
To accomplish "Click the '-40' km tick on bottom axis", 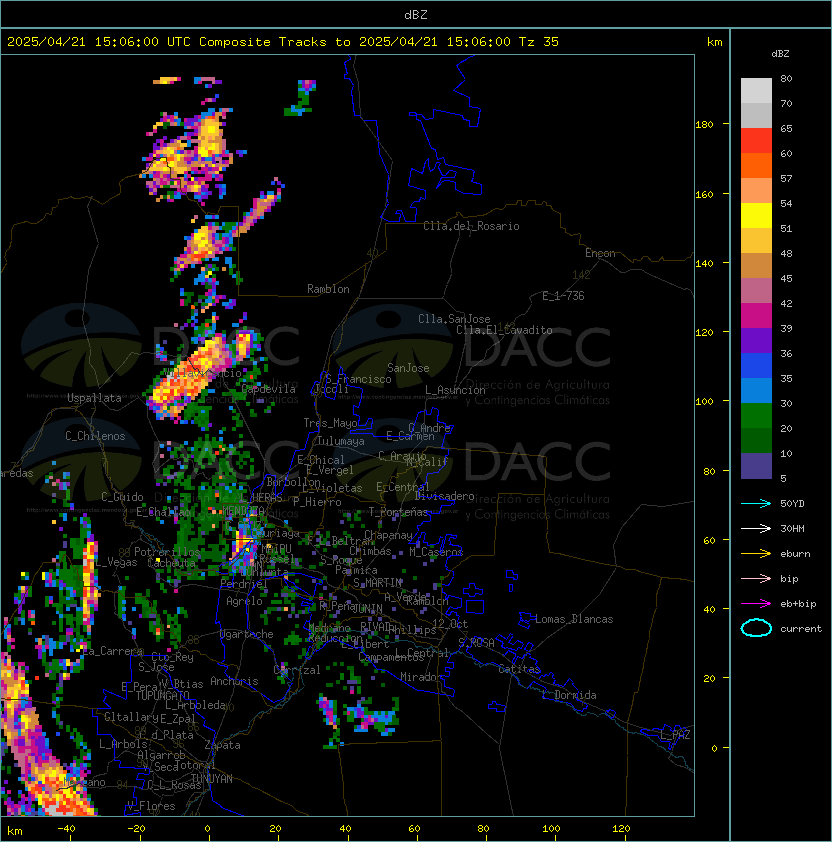I will click(x=66, y=829).
